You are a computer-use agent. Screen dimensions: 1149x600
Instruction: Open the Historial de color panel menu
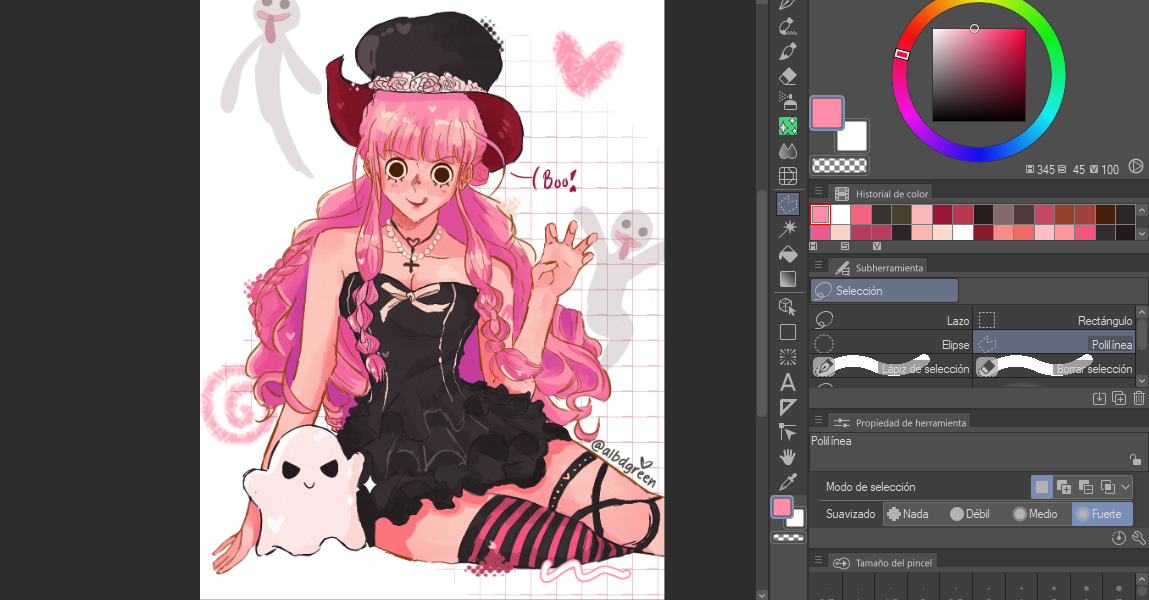coord(819,192)
